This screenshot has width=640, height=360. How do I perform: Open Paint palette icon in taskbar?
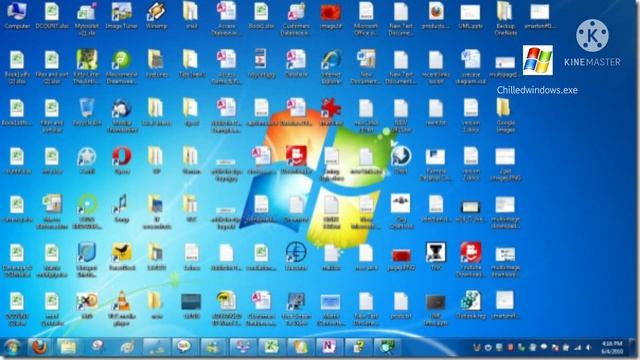[x=127, y=348]
